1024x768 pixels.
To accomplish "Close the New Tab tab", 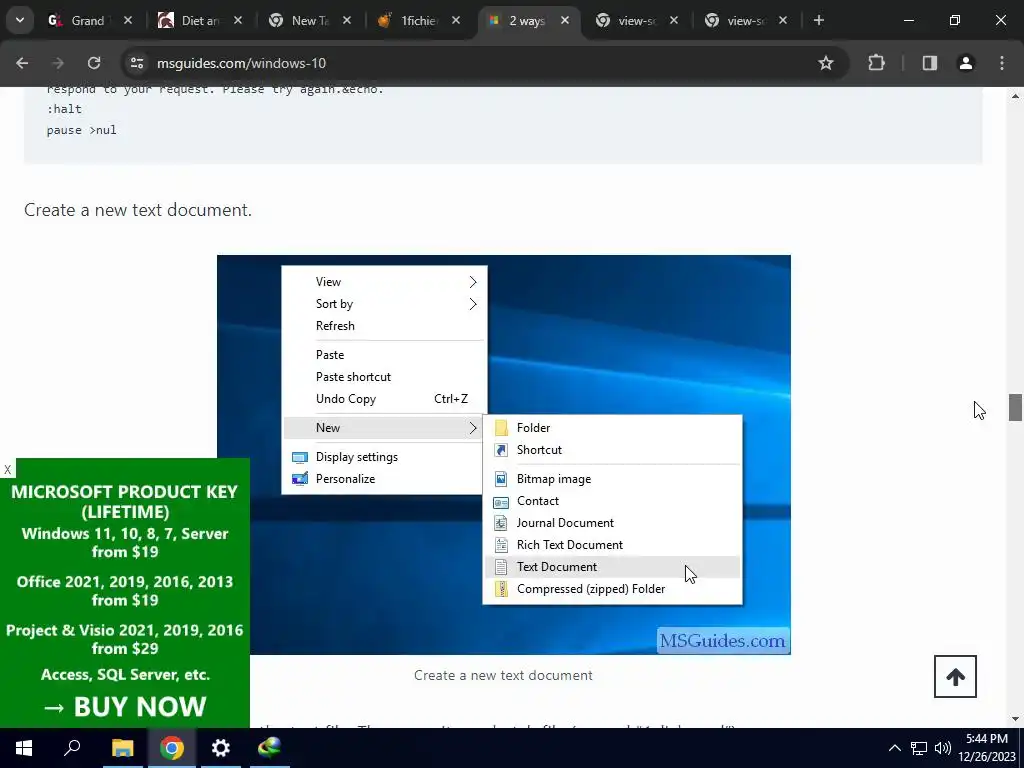I will click(347, 20).
